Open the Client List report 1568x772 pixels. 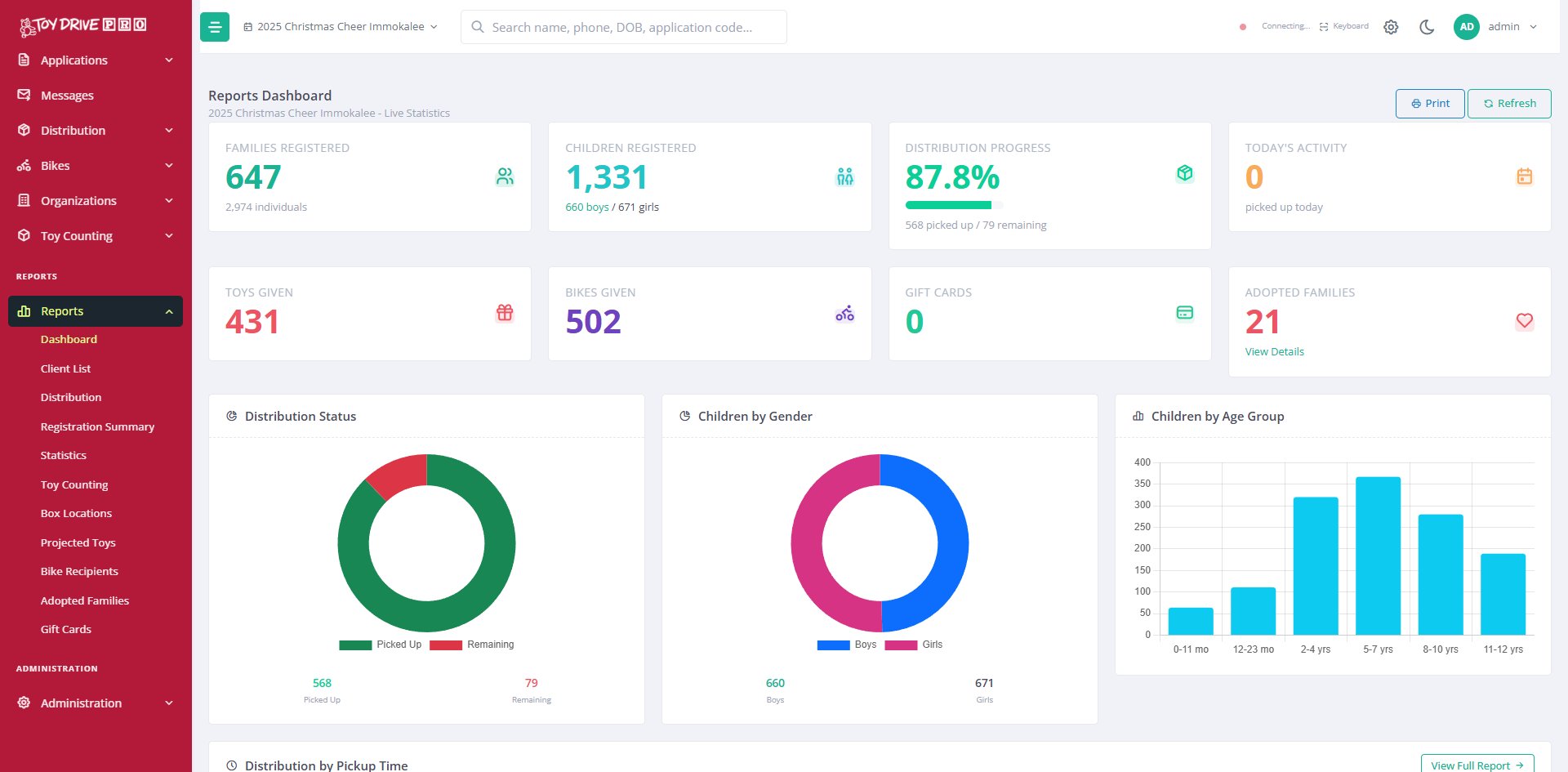click(x=65, y=368)
